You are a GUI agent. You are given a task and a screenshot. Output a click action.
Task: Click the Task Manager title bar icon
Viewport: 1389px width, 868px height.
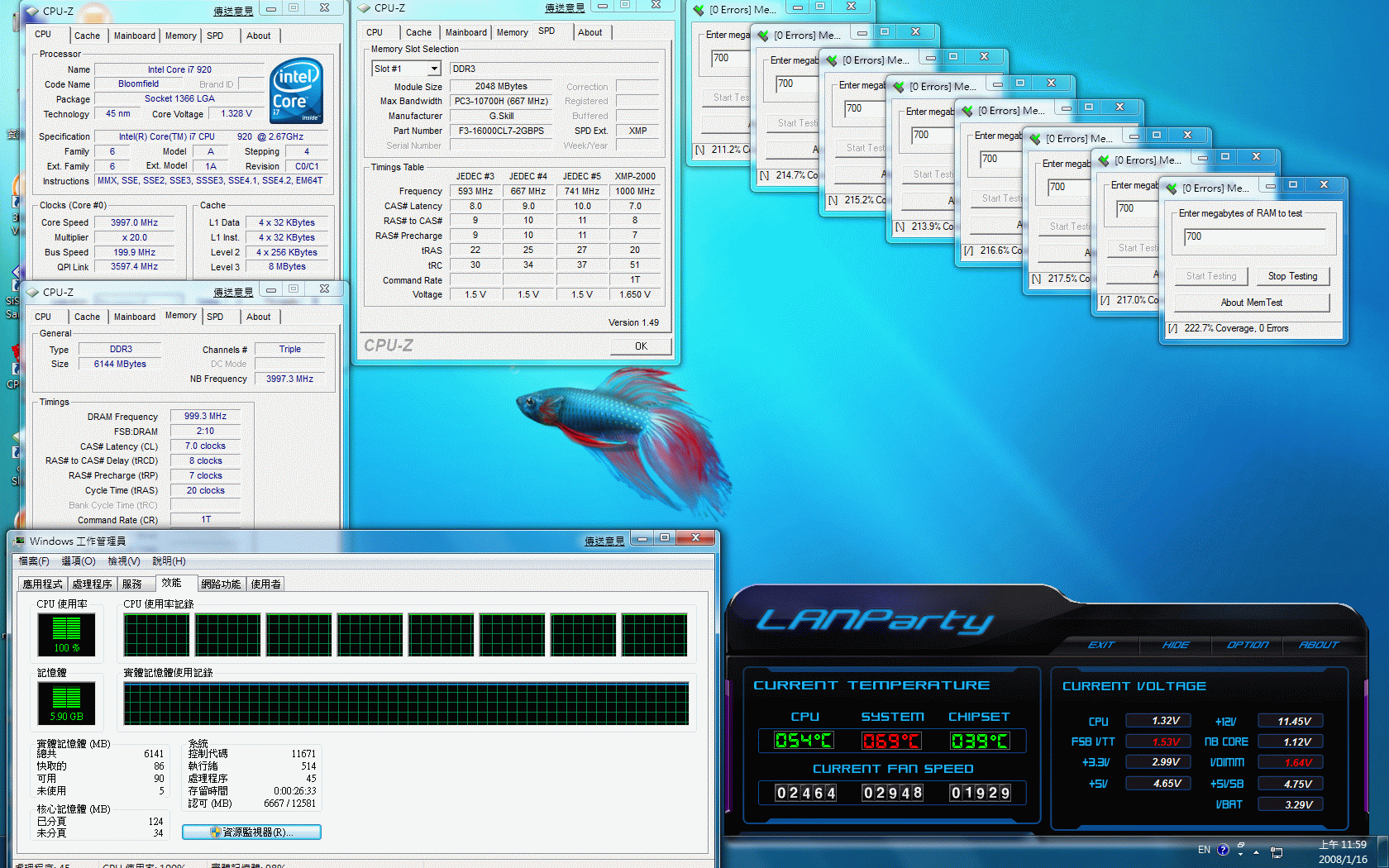(x=19, y=541)
